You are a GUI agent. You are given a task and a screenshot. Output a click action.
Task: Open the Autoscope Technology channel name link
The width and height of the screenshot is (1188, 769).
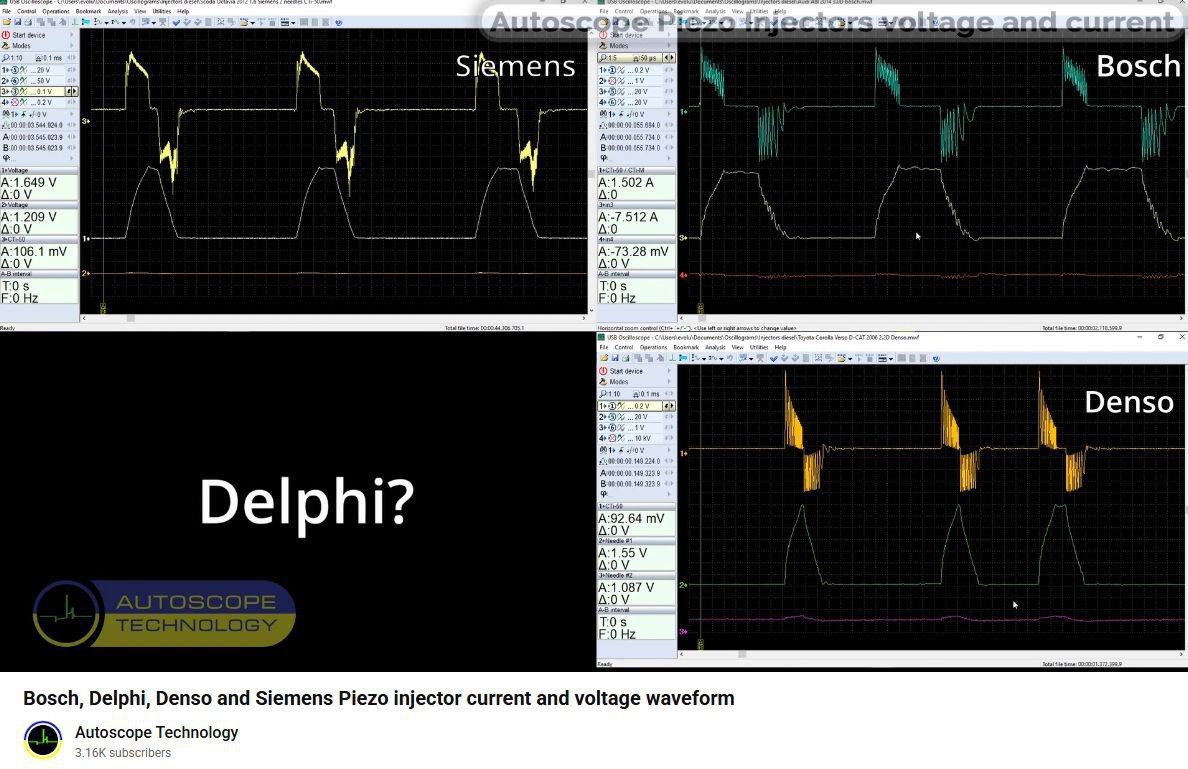156,733
